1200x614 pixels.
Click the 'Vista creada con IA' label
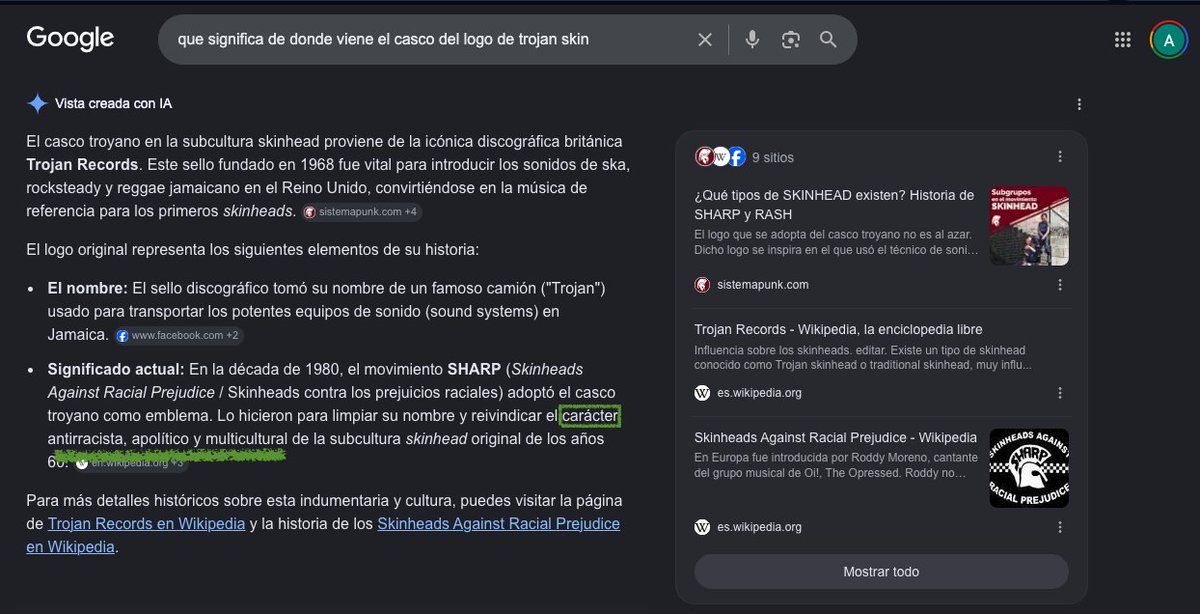pyautogui.click(x=114, y=104)
